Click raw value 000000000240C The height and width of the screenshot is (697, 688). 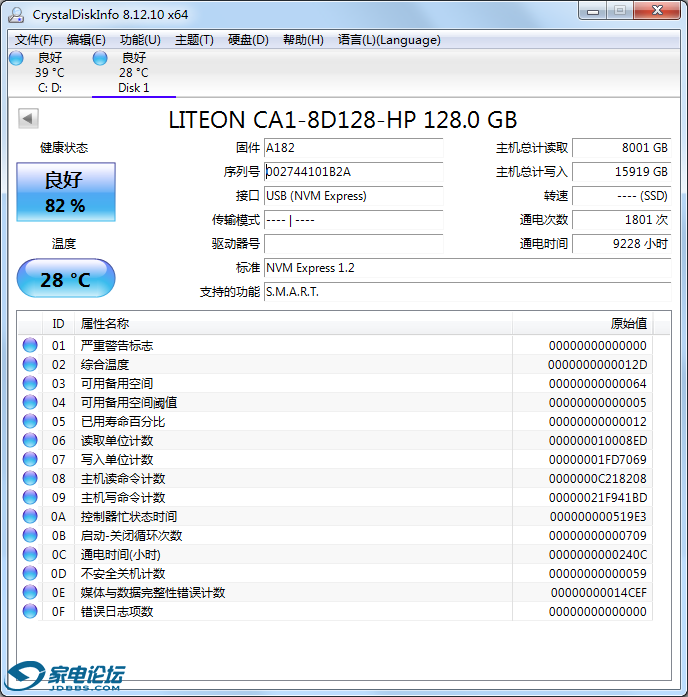598,554
